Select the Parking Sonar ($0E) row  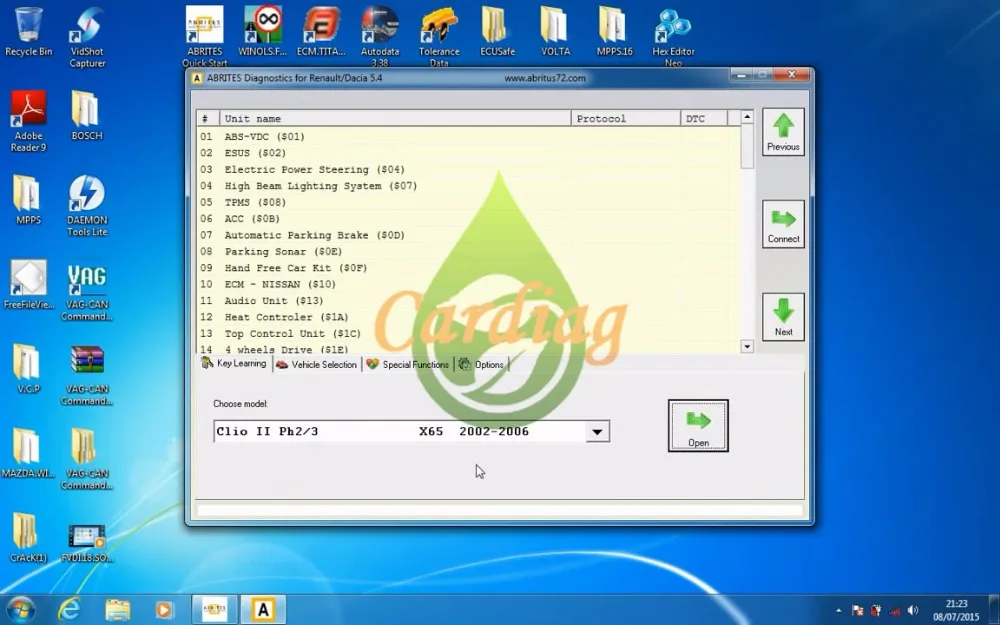point(469,252)
